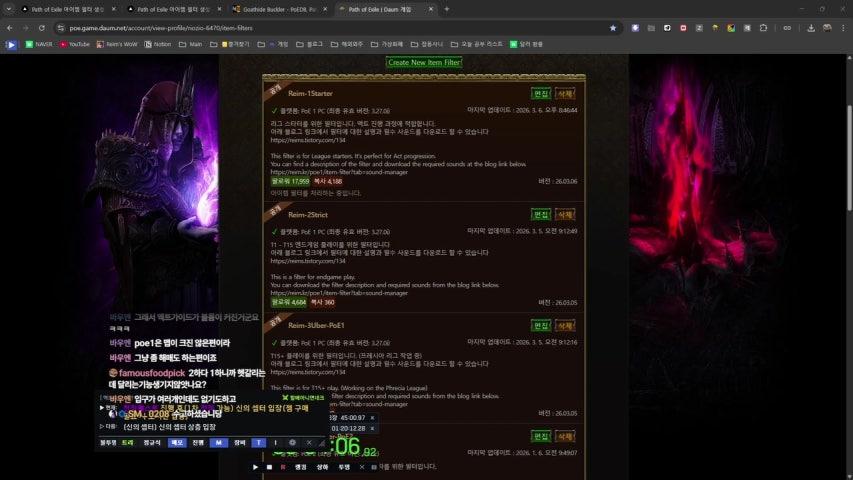This screenshot has width=853, height=480.
Task: Expand the 오늘 공부 리스트 bookmark folder
Action: (x=477, y=44)
